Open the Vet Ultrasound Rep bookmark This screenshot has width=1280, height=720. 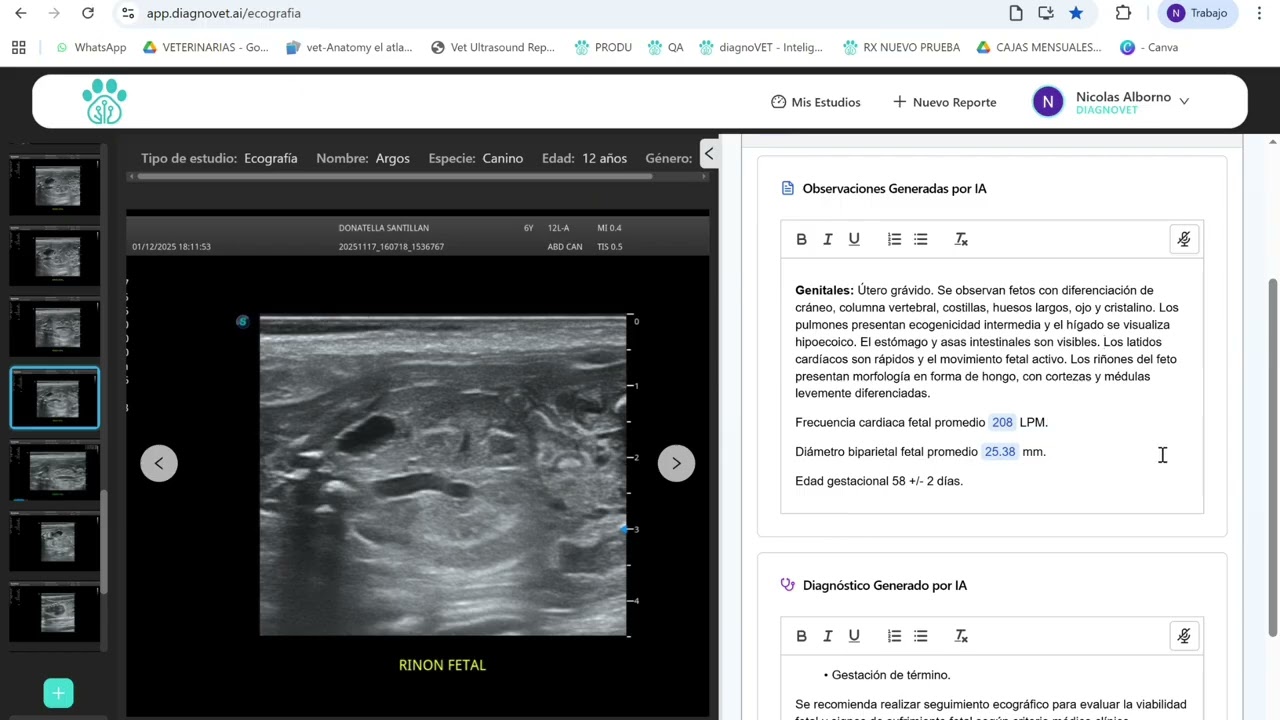coord(493,47)
